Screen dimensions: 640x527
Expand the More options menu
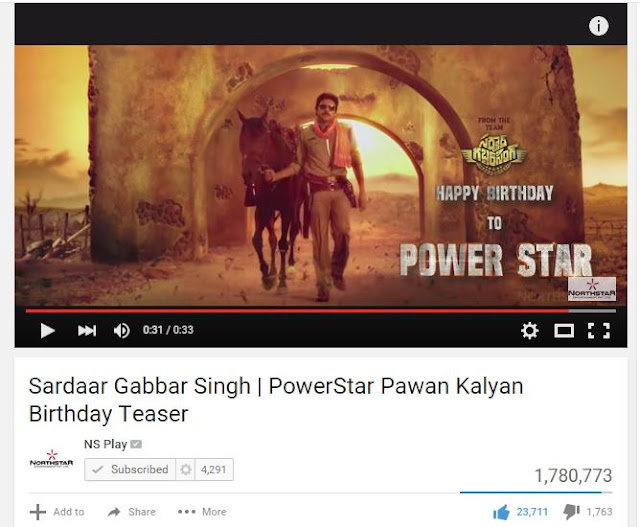point(202,512)
